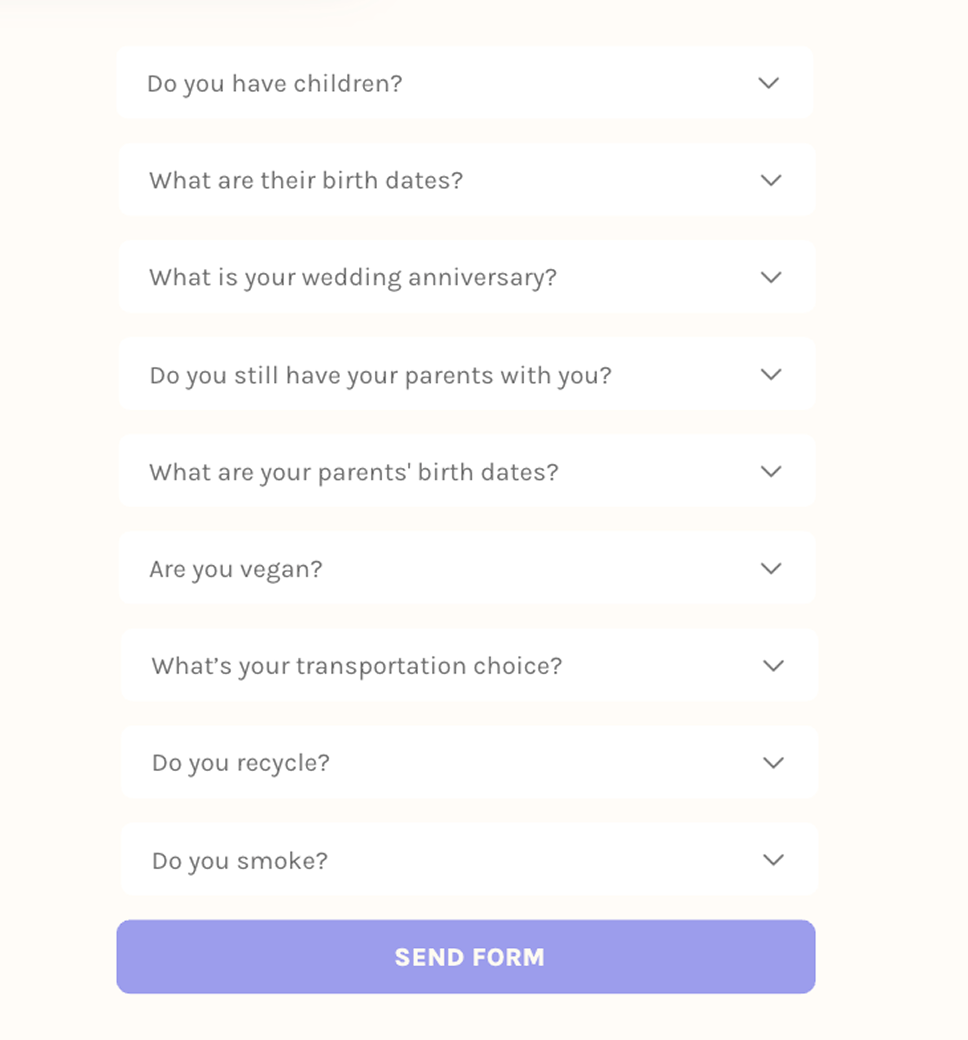
Task: Expand "Do you have children?" dropdown
Action: click(x=464, y=83)
